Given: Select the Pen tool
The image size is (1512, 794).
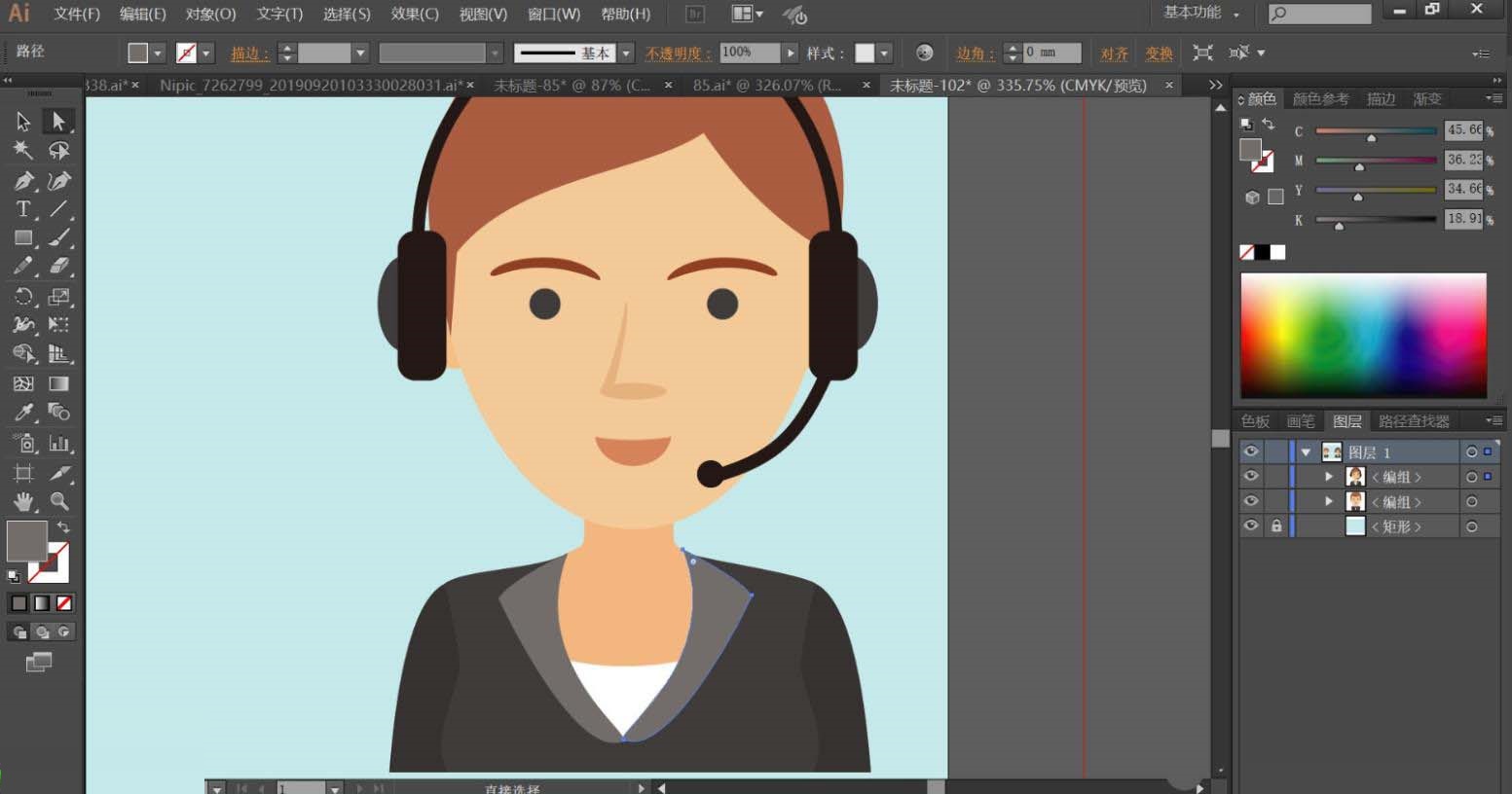Looking at the screenshot, I should click(23, 181).
